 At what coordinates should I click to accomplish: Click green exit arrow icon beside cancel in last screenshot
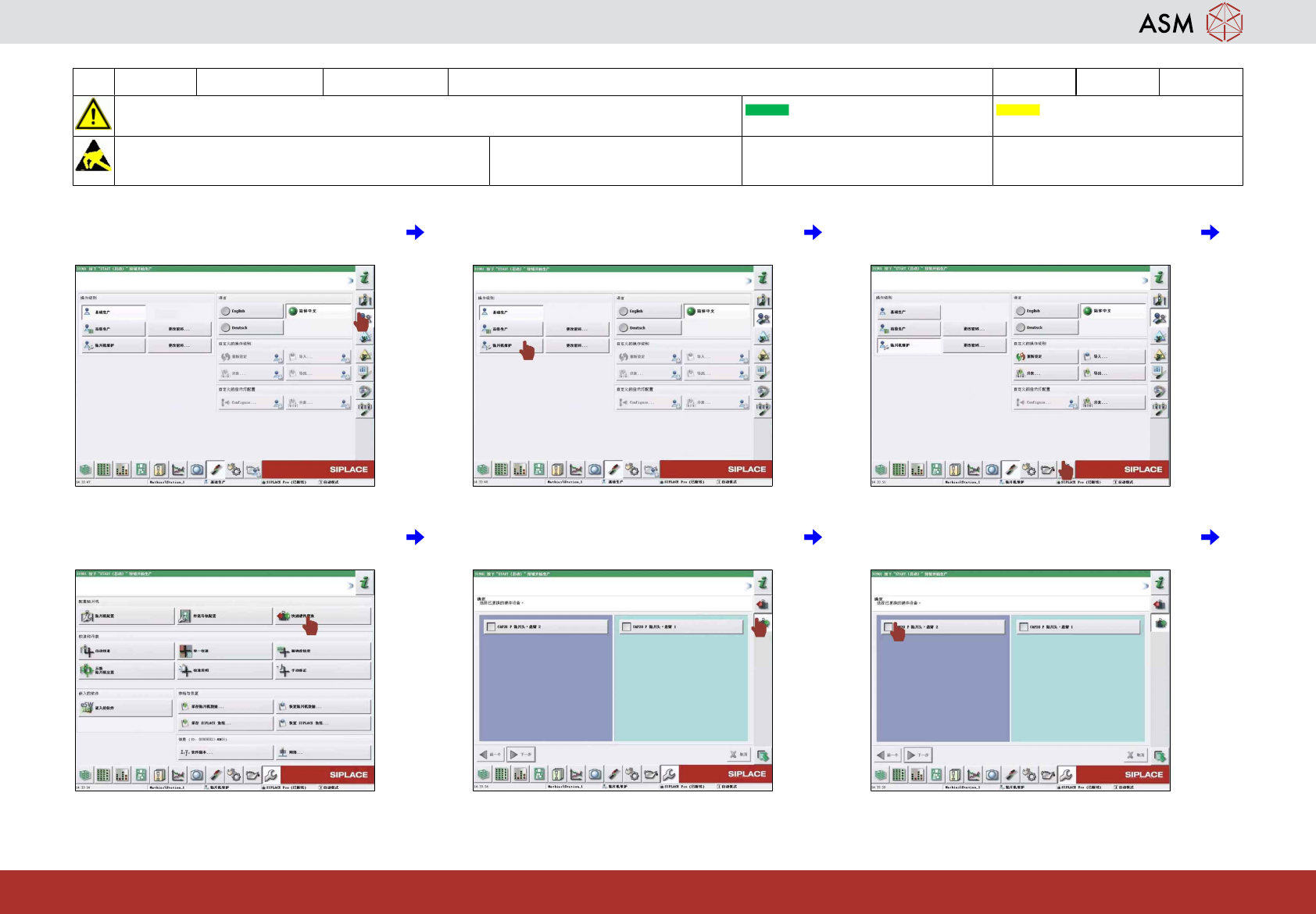[1160, 755]
